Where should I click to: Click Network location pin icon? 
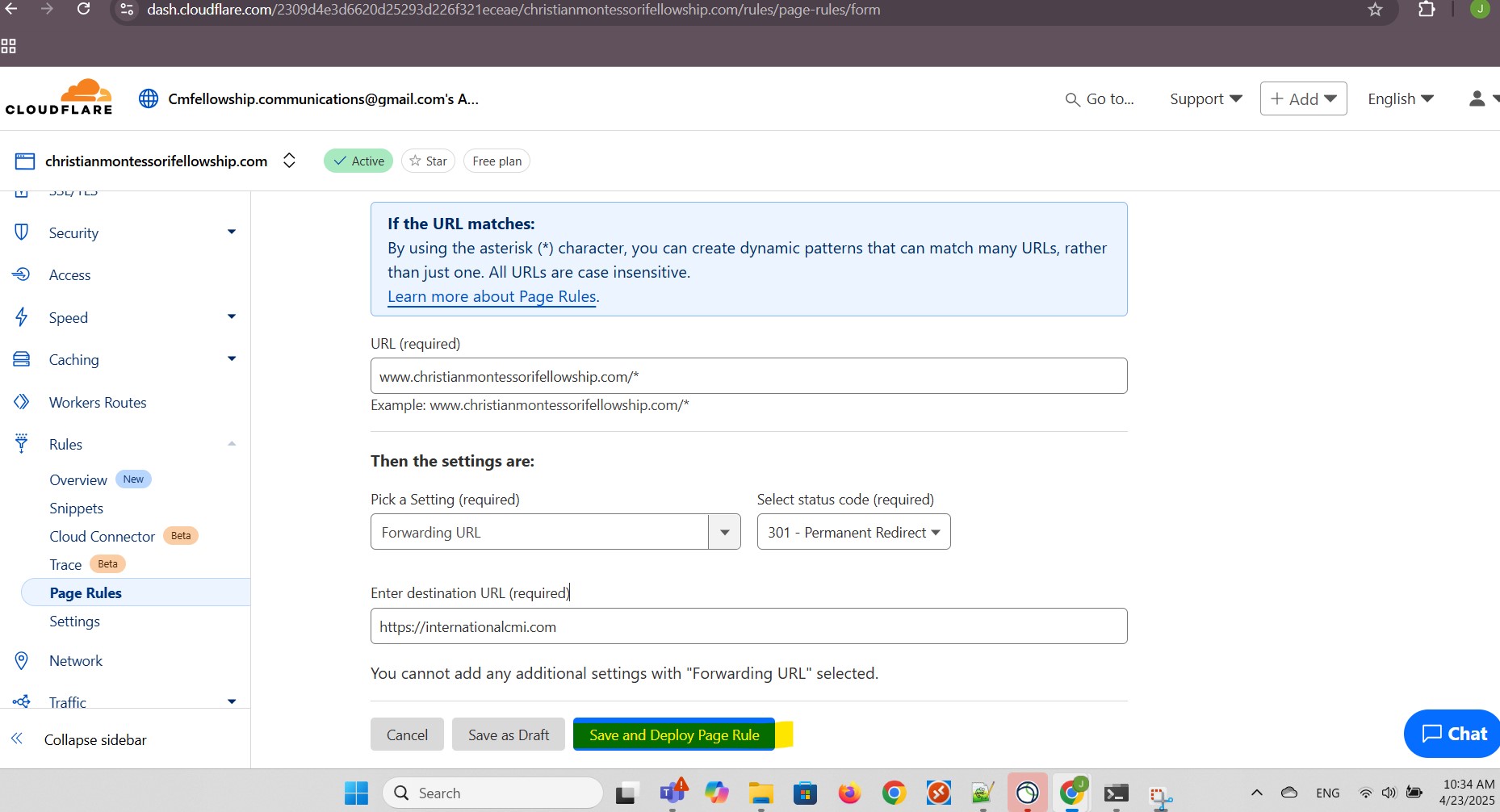(22, 660)
